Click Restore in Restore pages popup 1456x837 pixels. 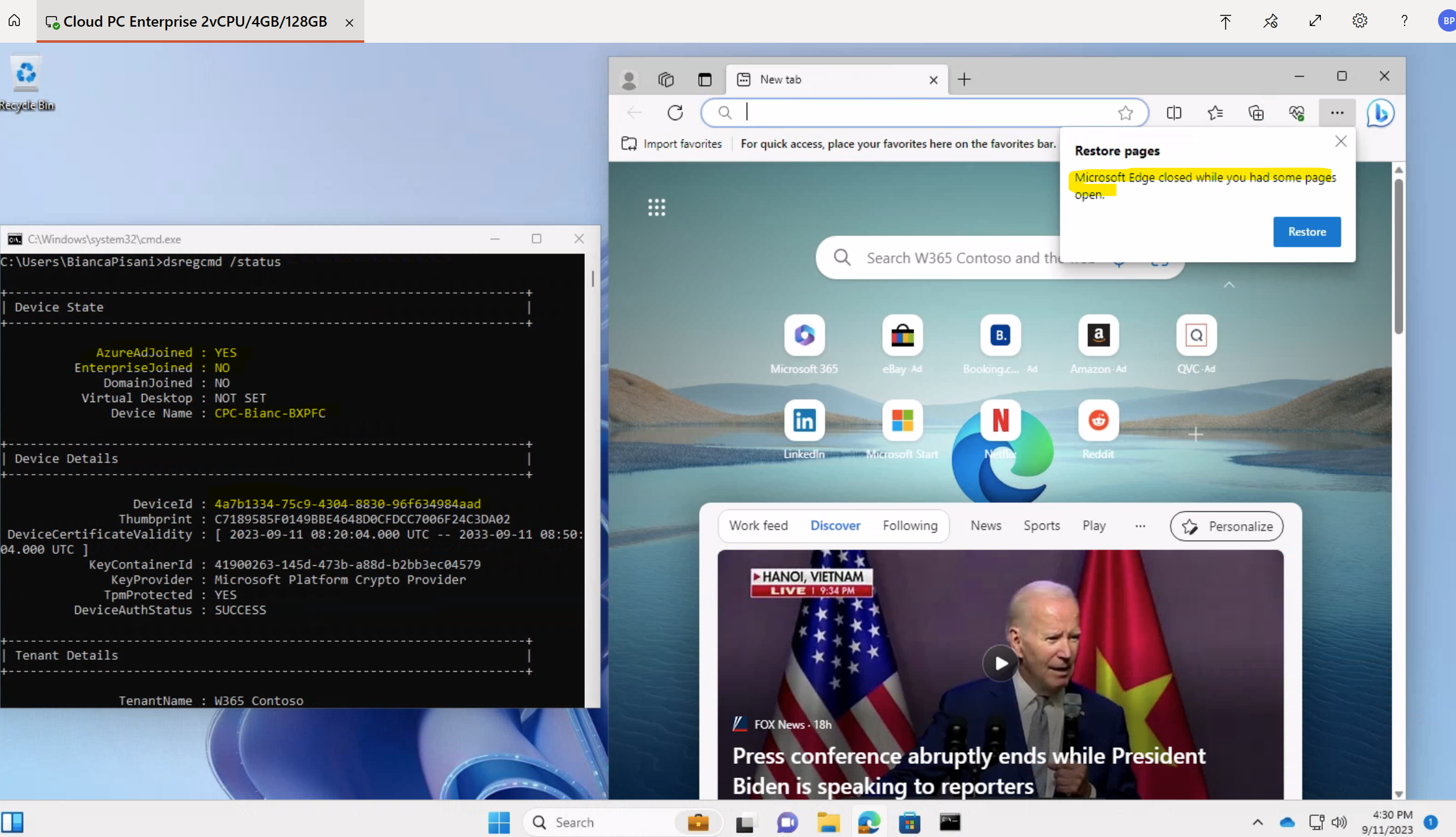(x=1307, y=232)
